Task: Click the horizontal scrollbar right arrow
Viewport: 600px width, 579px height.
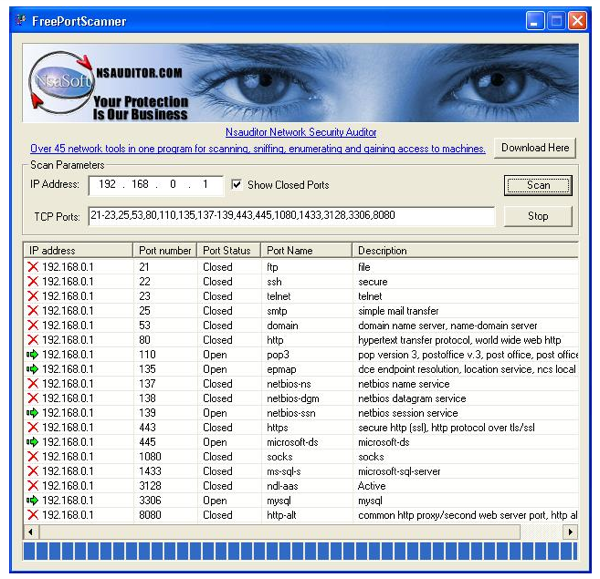Action: point(571,532)
